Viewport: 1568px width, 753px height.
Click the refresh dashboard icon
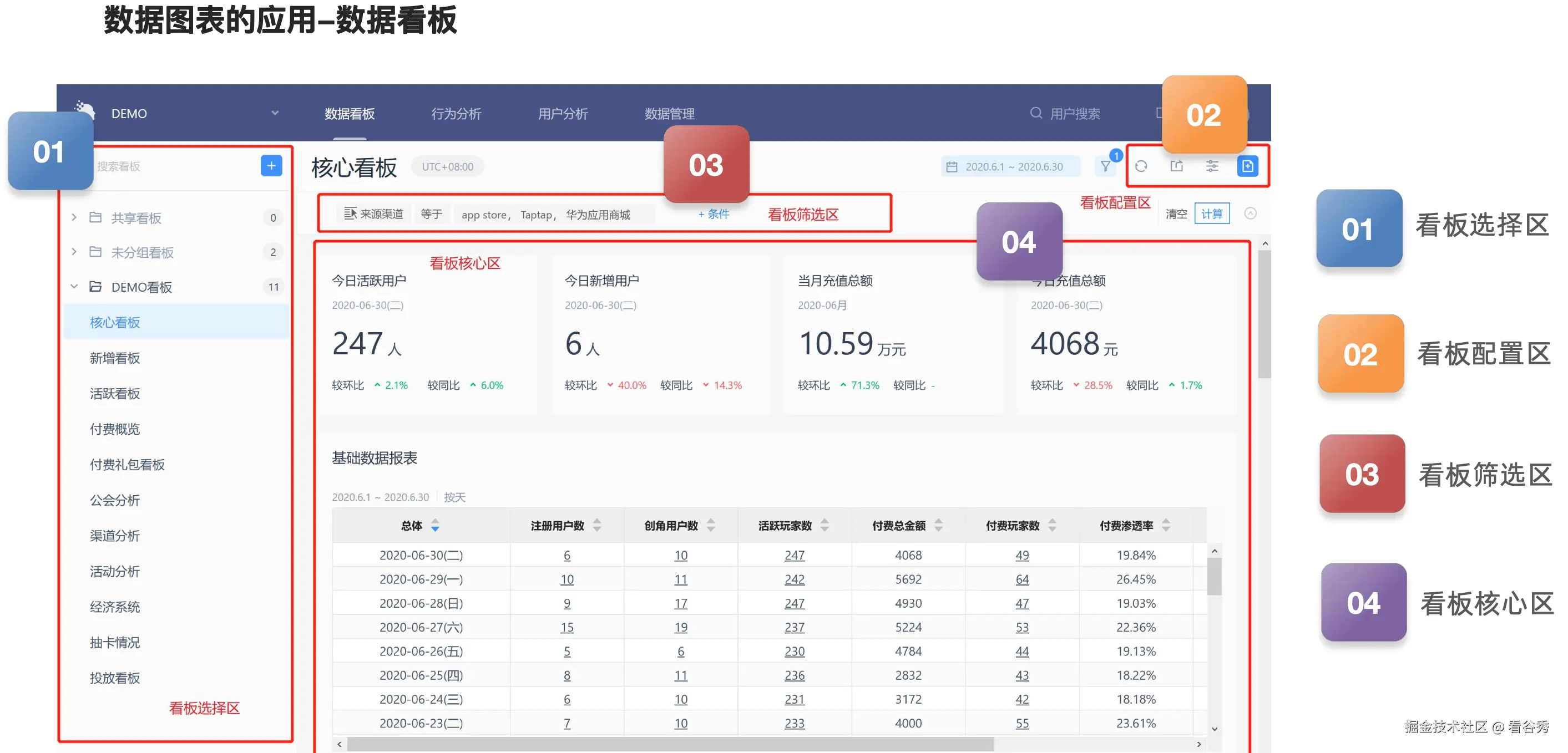click(1142, 167)
